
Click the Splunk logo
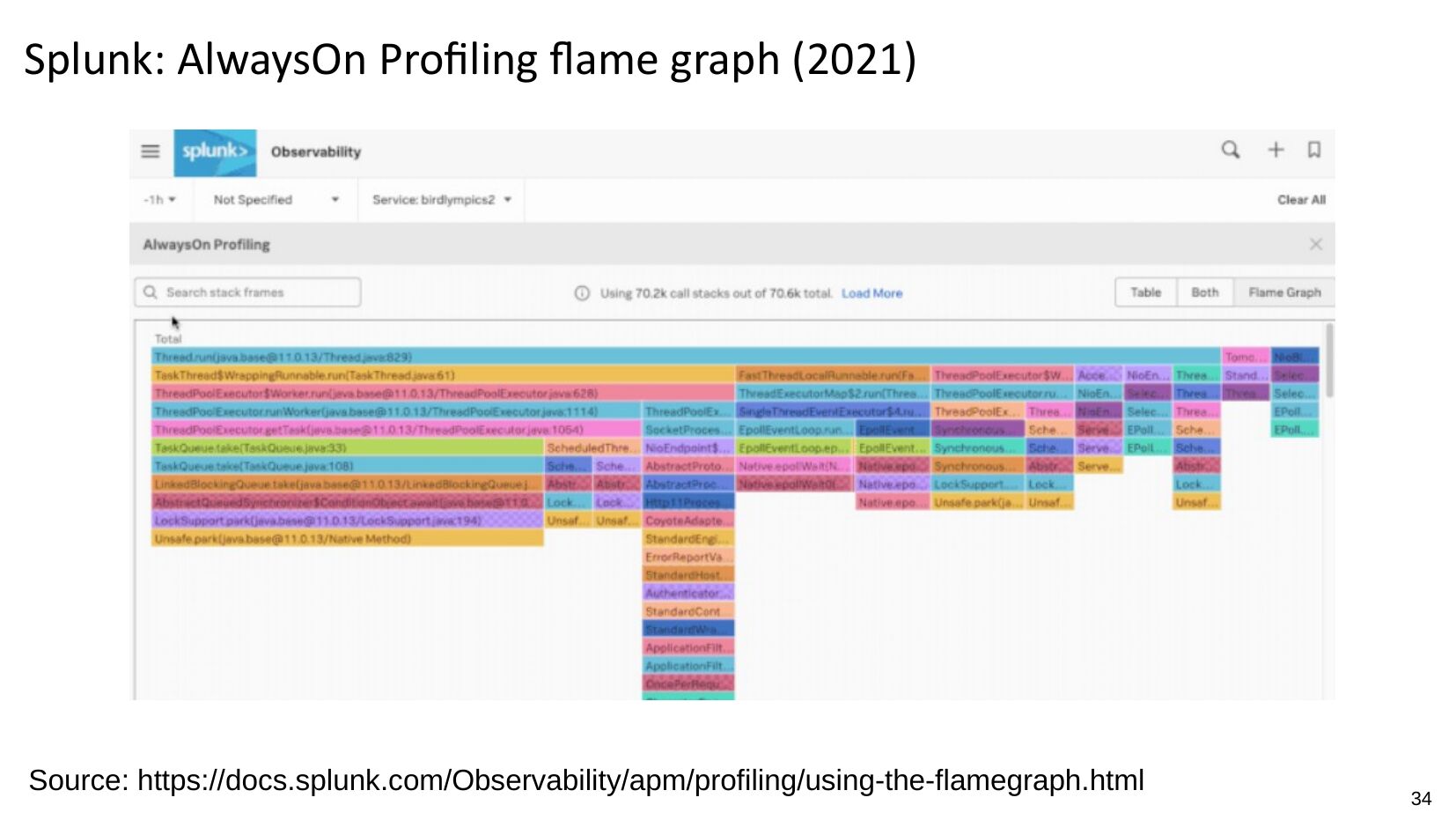(215, 151)
